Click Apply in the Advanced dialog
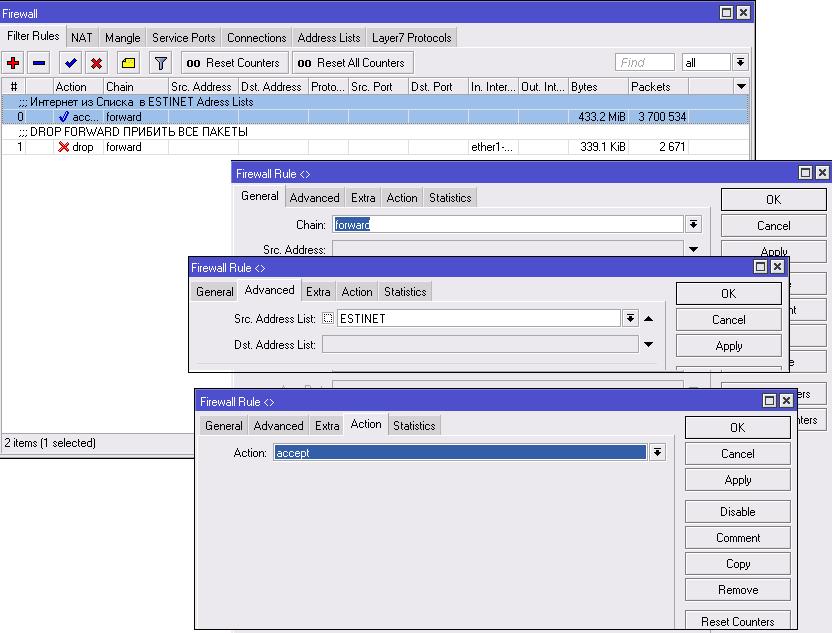840x633 pixels. (x=729, y=346)
